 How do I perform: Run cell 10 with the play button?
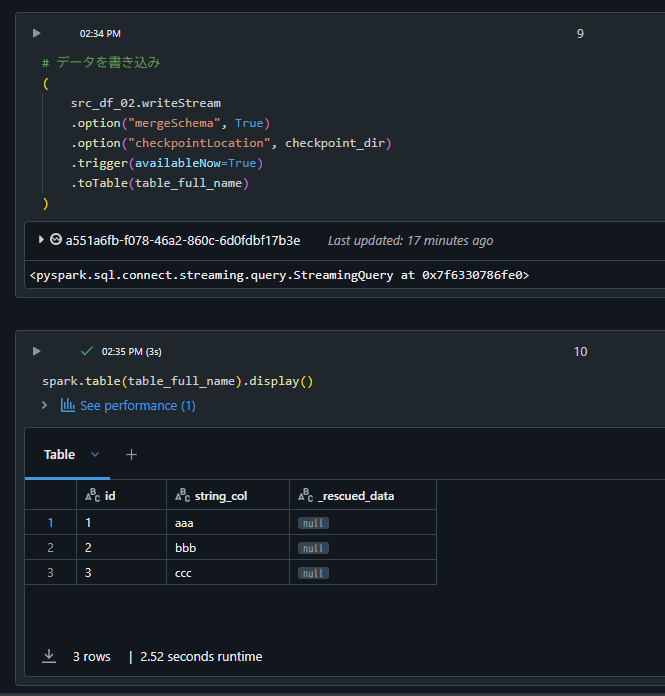pos(37,352)
